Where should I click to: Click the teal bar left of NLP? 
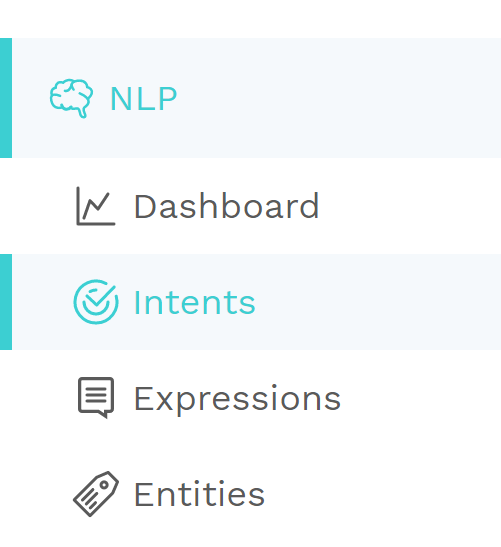tap(6, 98)
